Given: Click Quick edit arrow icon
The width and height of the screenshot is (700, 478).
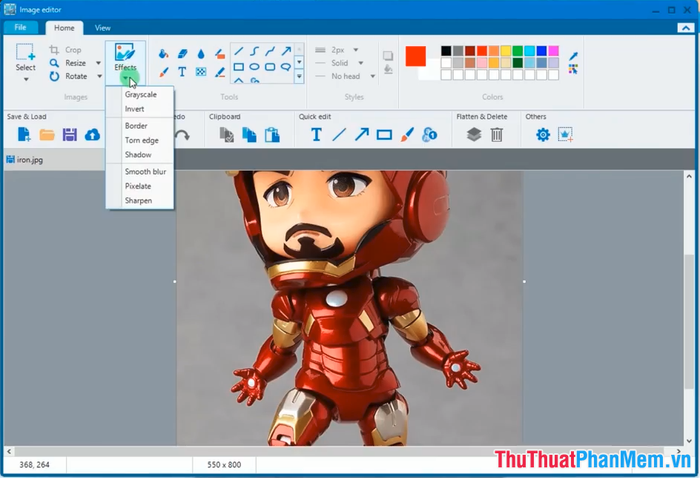Looking at the screenshot, I should click(x=362, y=134).
